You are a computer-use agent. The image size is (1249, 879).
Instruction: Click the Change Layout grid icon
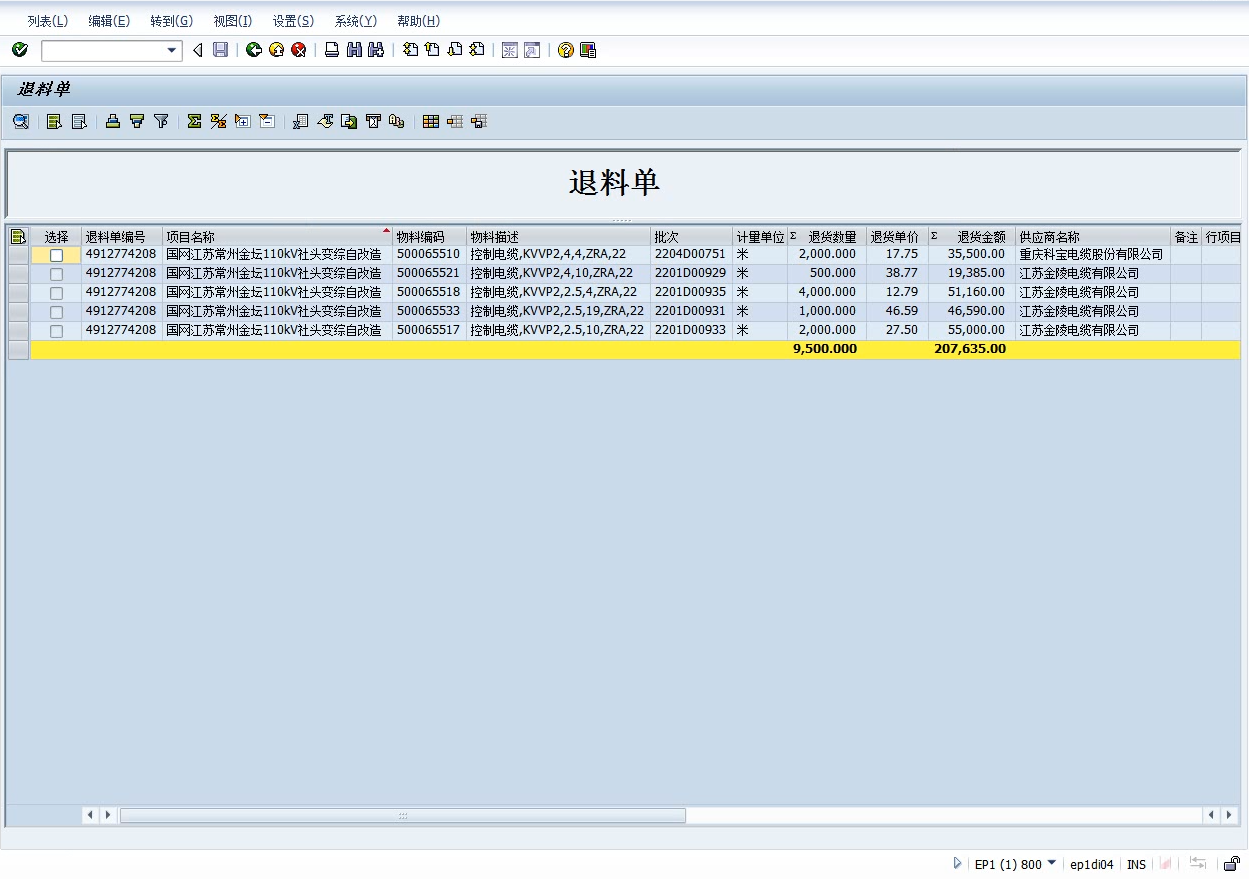point(431,121)
